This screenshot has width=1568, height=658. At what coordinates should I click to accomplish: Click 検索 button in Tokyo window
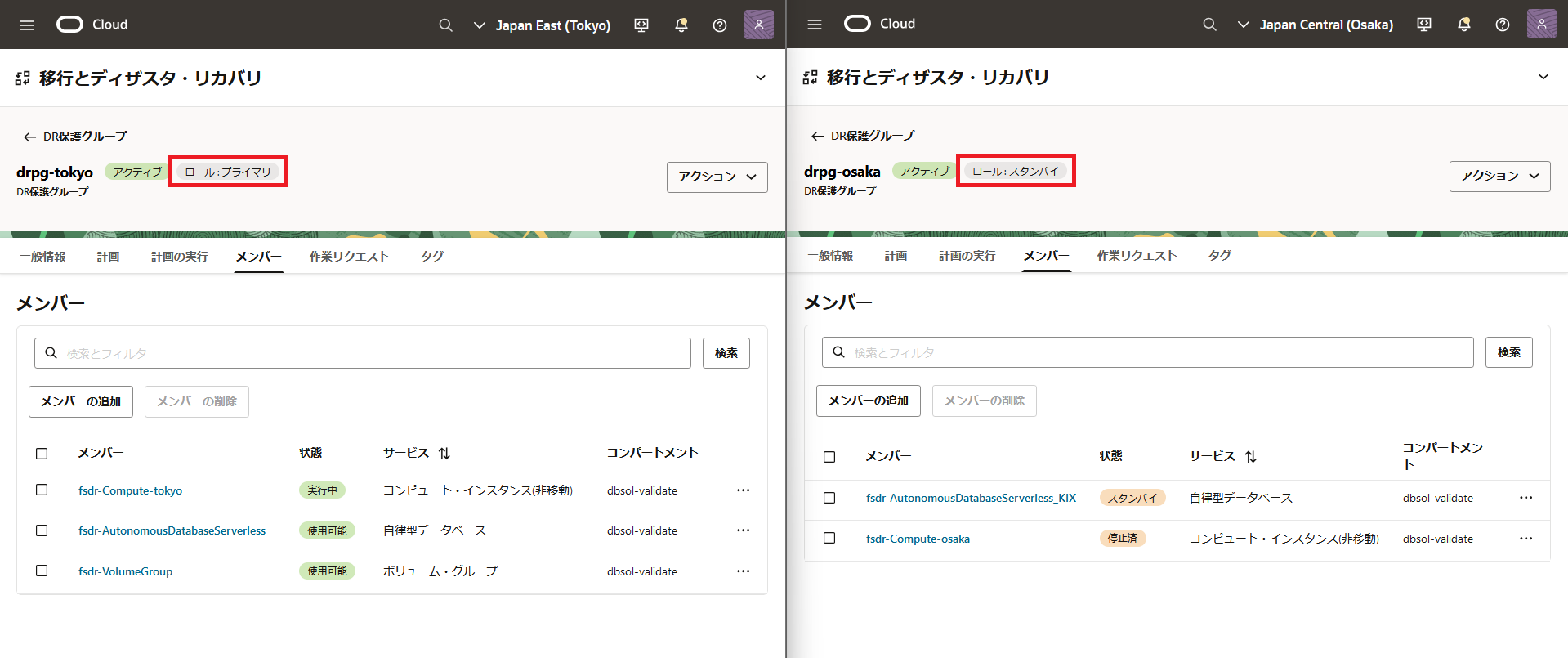coord(726,353)
